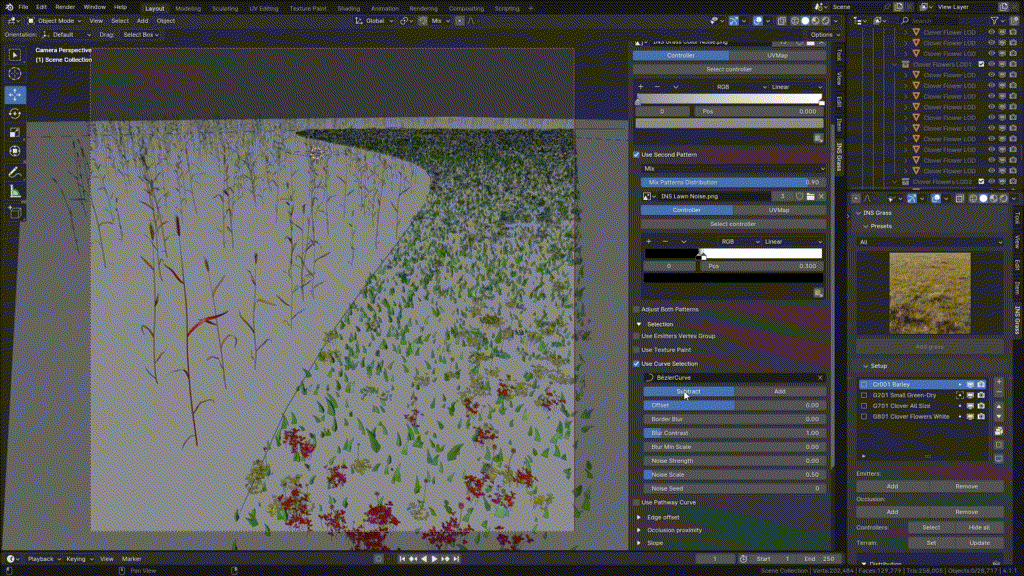Open the Mix blend mode dropdown
This screenshot has width=1024, height=576.
[733, 168]
